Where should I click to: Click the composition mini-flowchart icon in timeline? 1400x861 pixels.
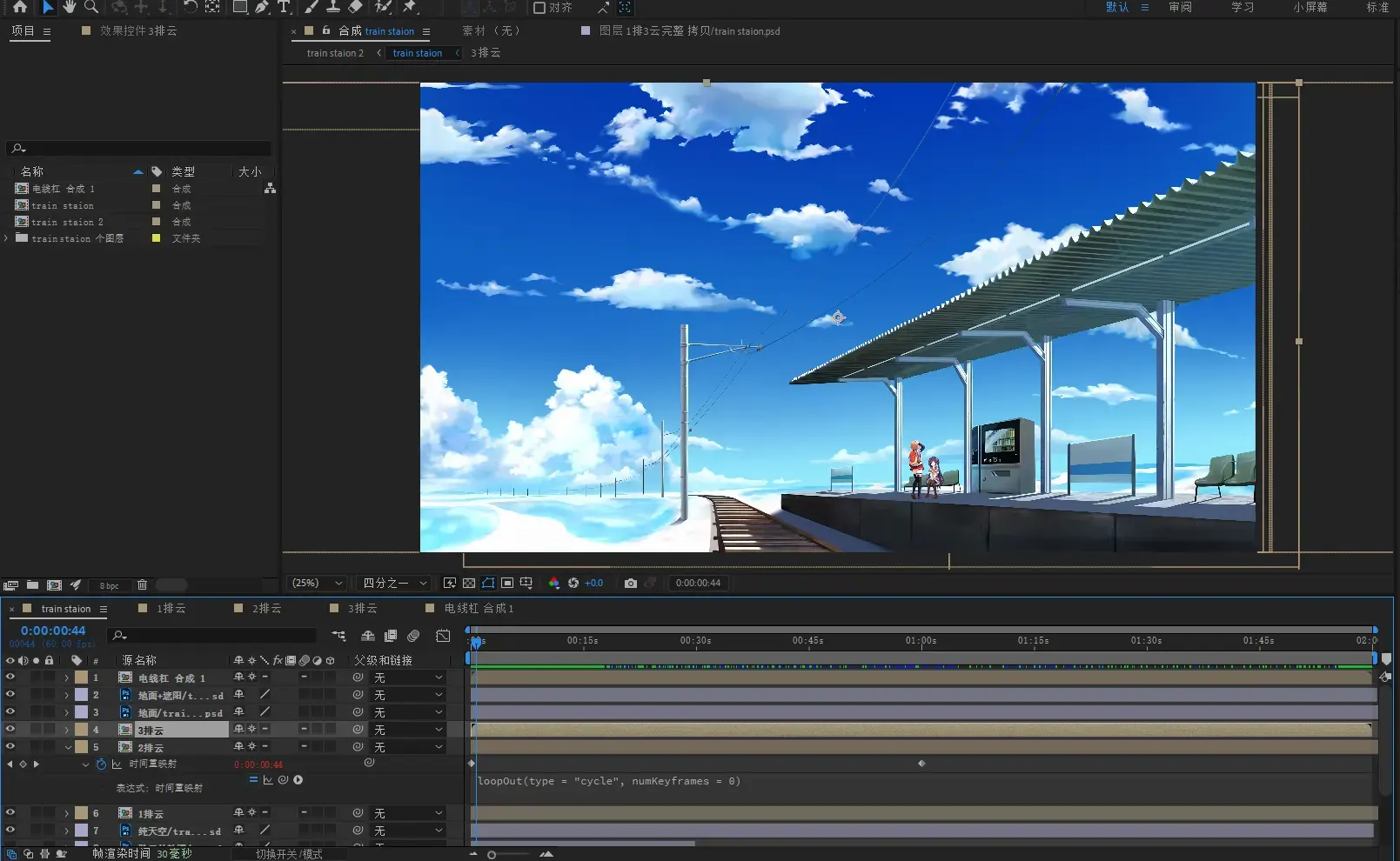pos(339,636)
